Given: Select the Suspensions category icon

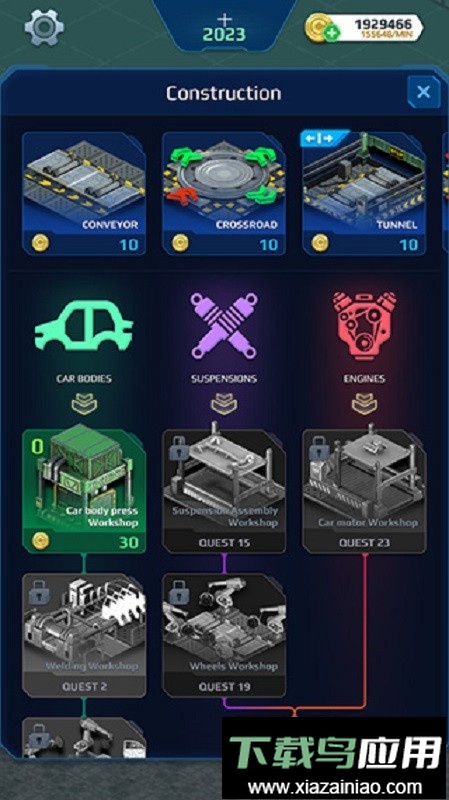Looking at the screenshot, I should click(x=224, y=326).
